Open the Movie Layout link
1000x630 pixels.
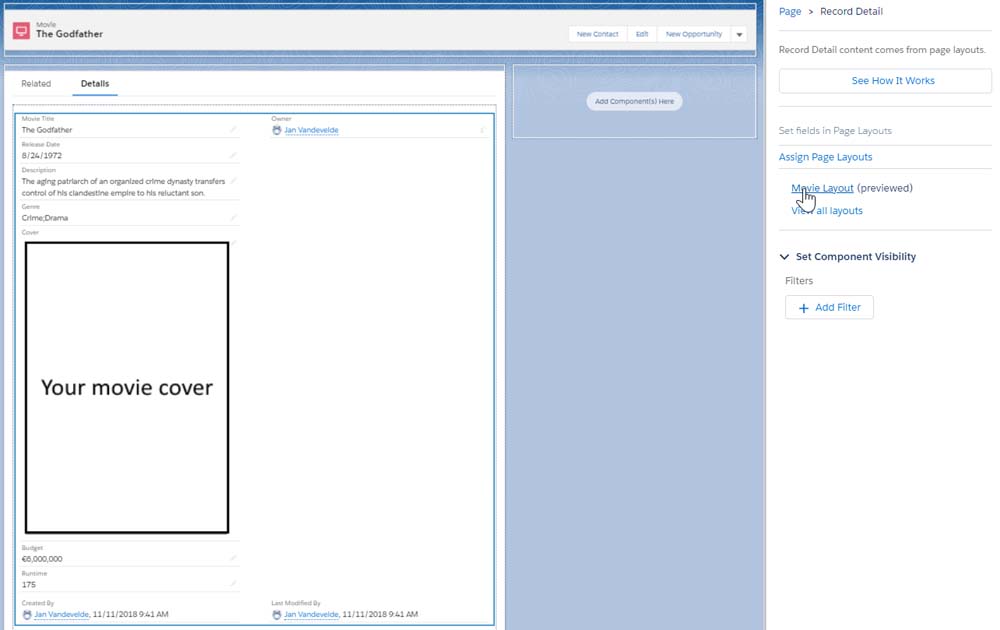click(x=822, y=188)
